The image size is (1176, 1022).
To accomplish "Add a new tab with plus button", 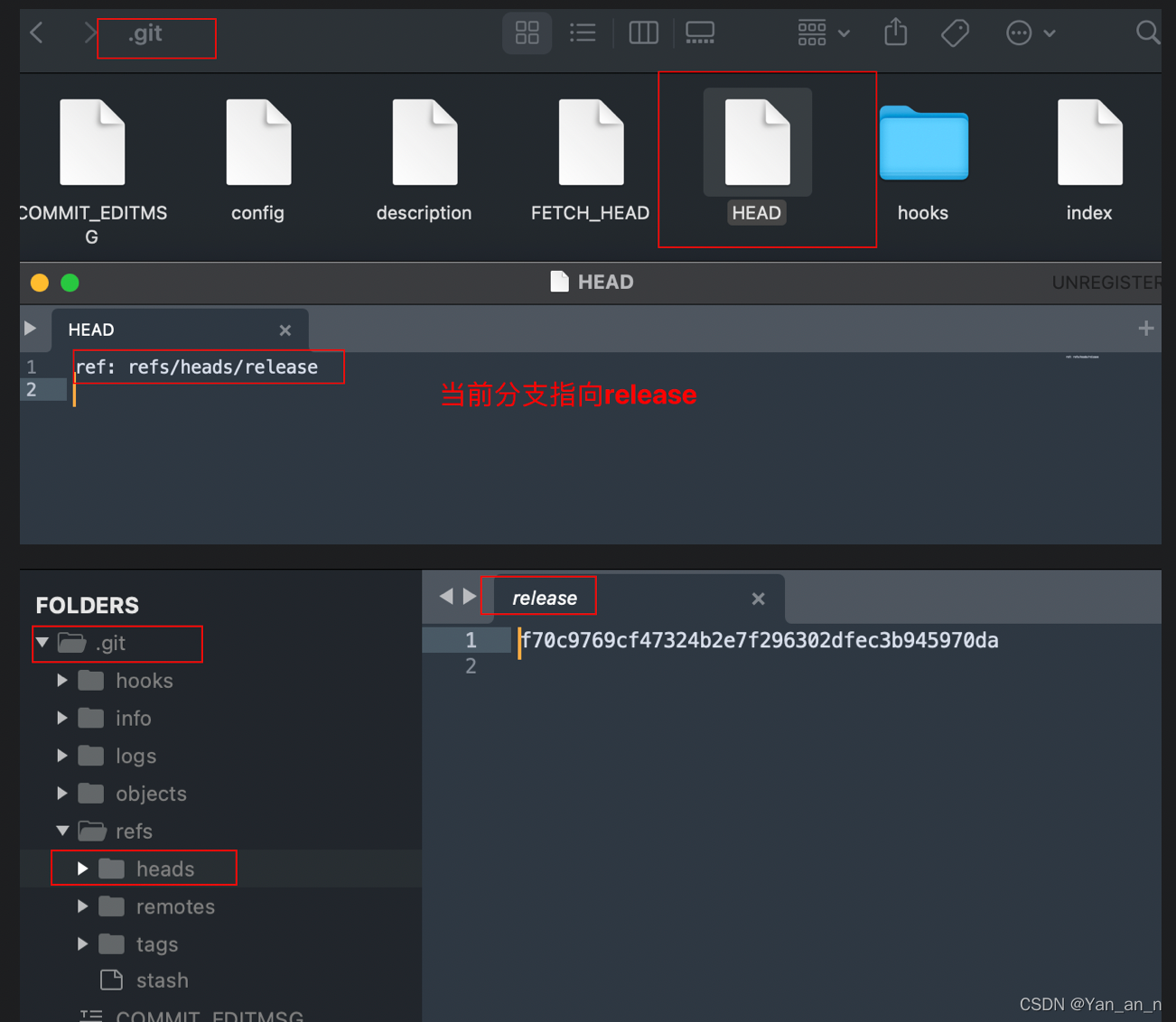I will [x=1146, y=329].
